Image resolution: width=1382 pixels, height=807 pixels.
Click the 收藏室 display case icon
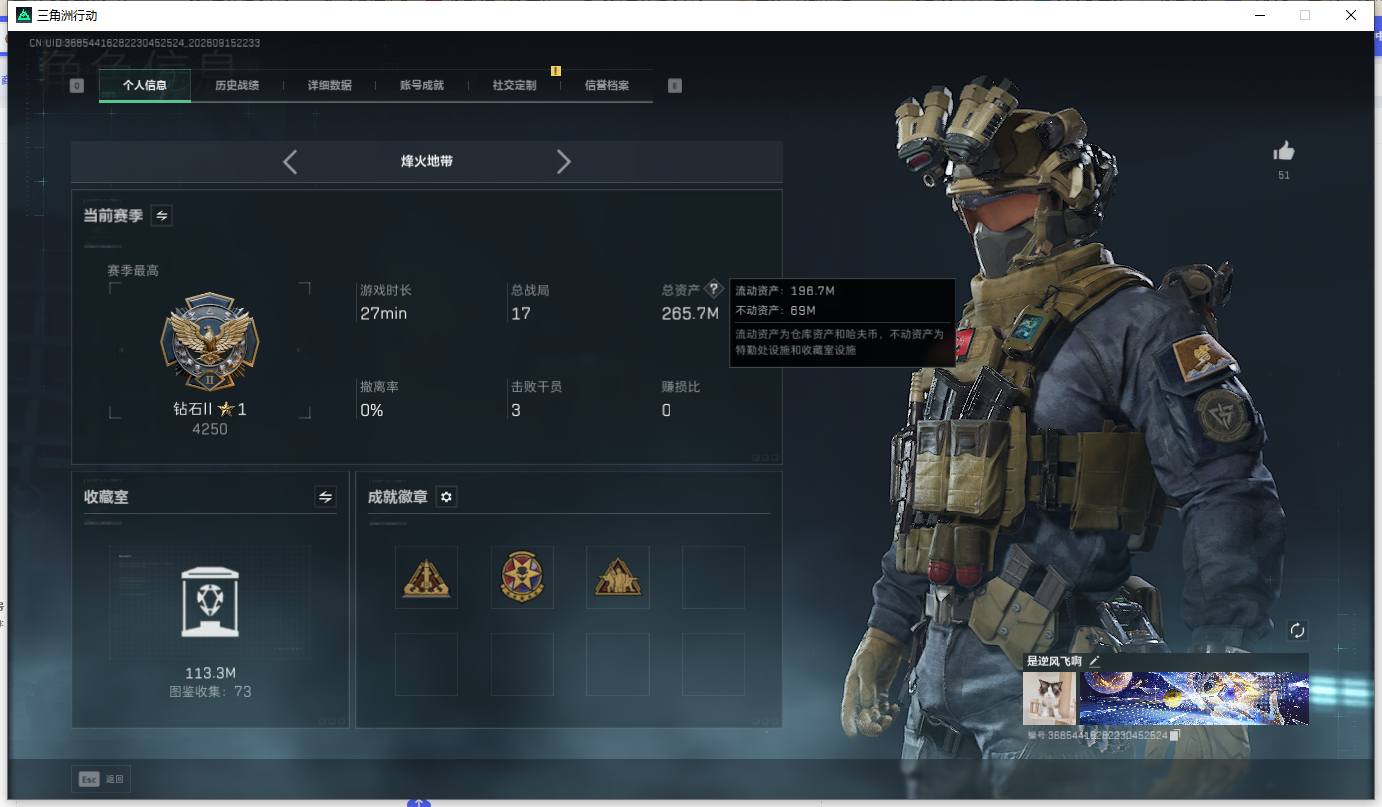point(210,601)
